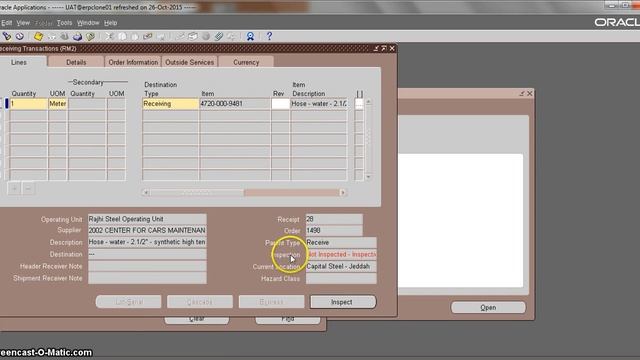Viewport: 640px width, 360px height.
Task: Click the Find flashlight toolbar icon
Action: [x=7, y=36]
